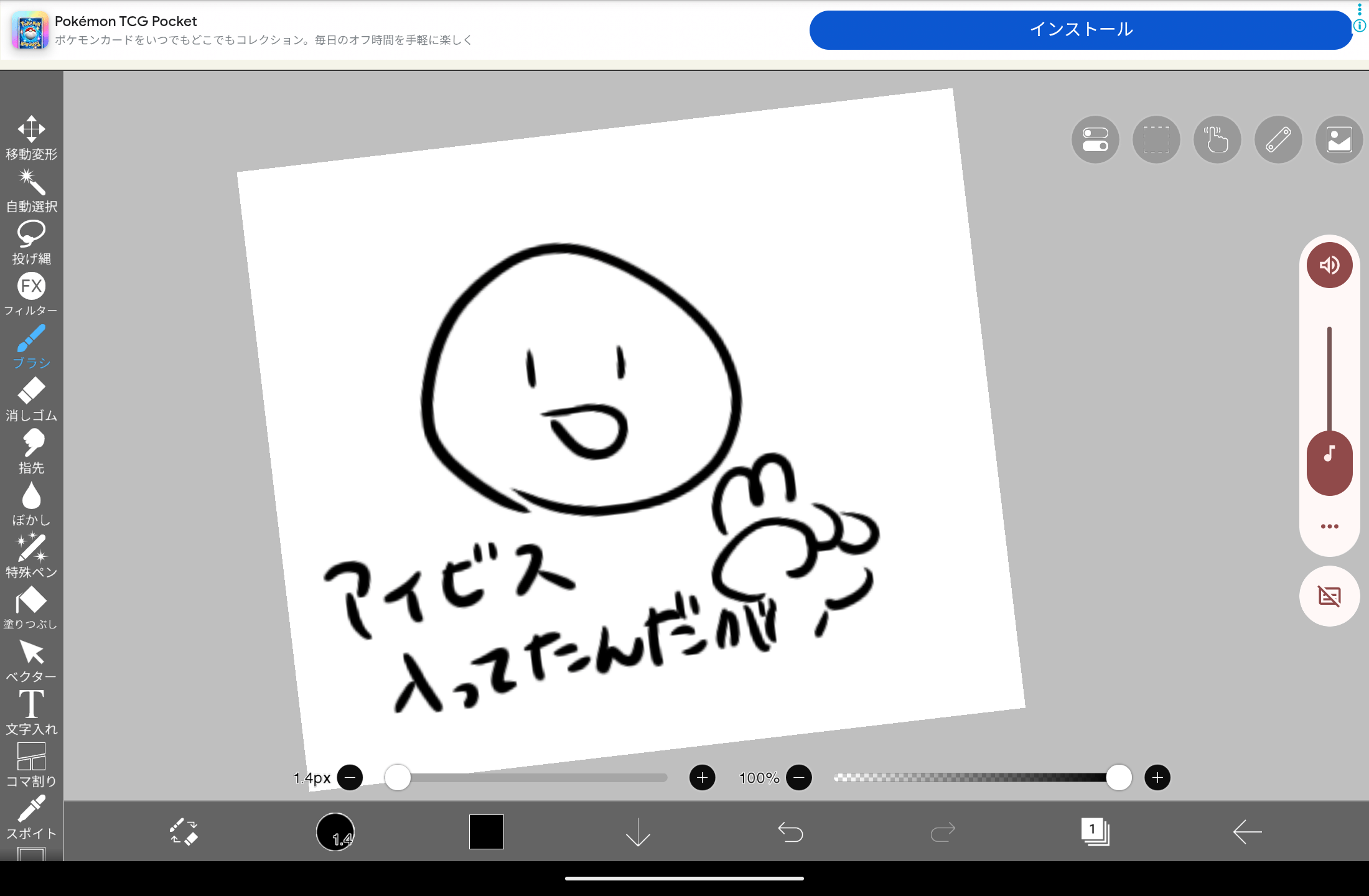Open the selection area tool menu
The width and height of the screenshot is (1369, 896).
(x=1156, y=139)
